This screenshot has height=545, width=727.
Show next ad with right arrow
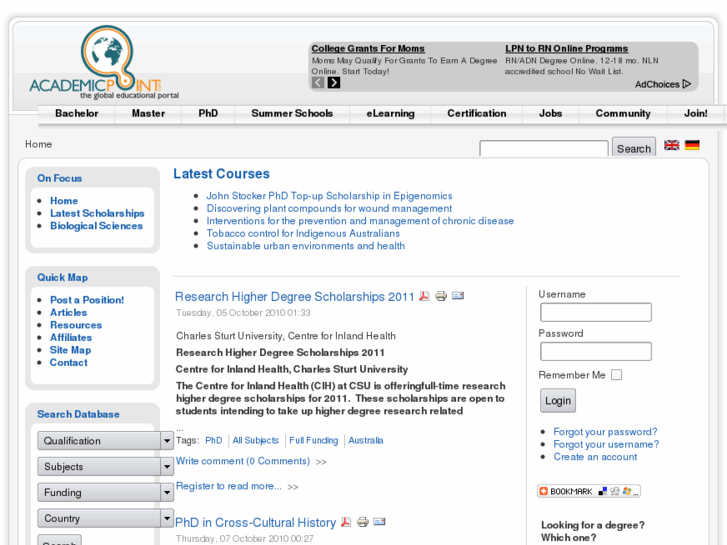(334, 83)
